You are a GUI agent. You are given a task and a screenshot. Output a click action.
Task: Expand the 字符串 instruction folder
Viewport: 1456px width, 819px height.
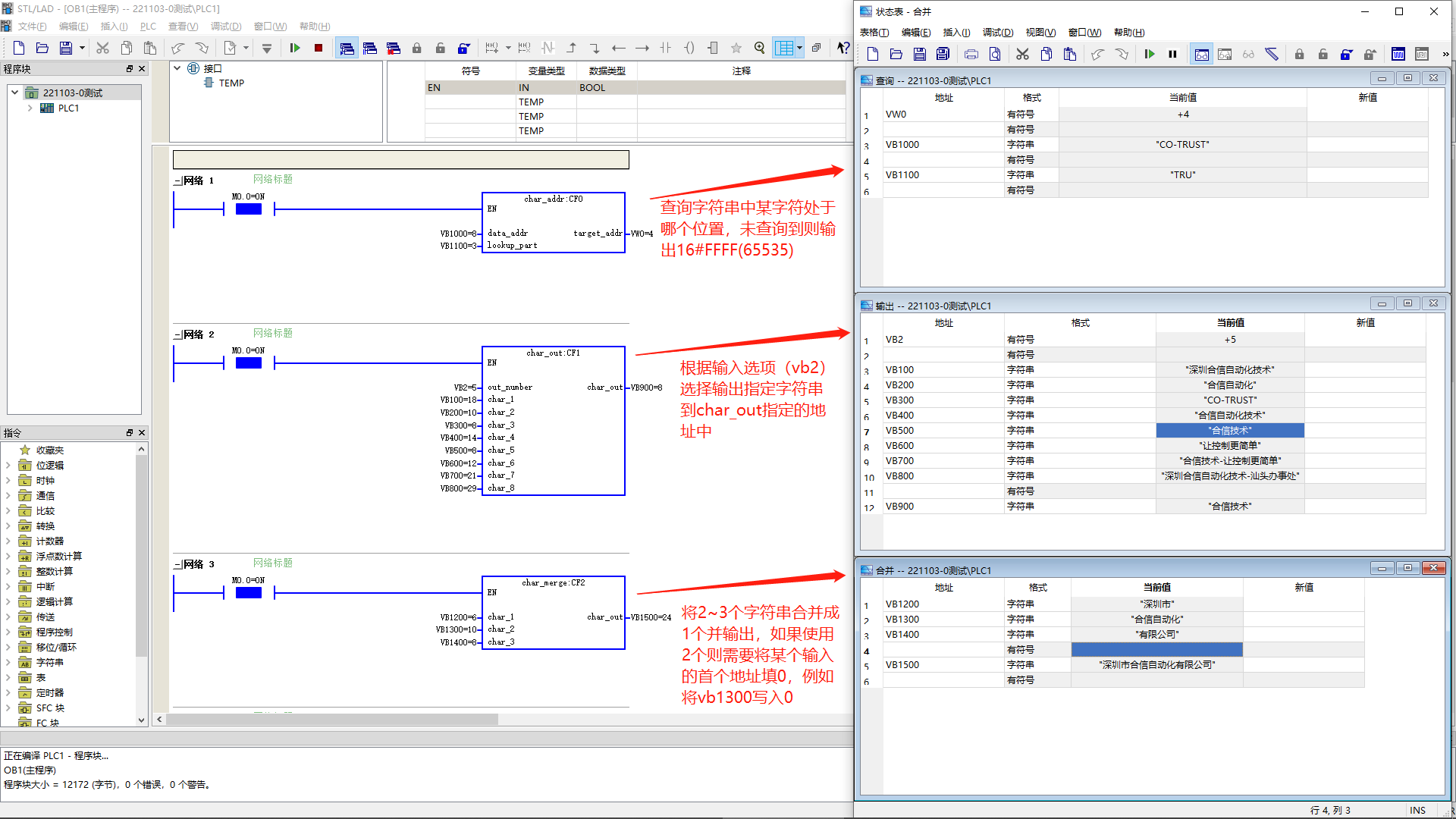click(x=8, y=663)
